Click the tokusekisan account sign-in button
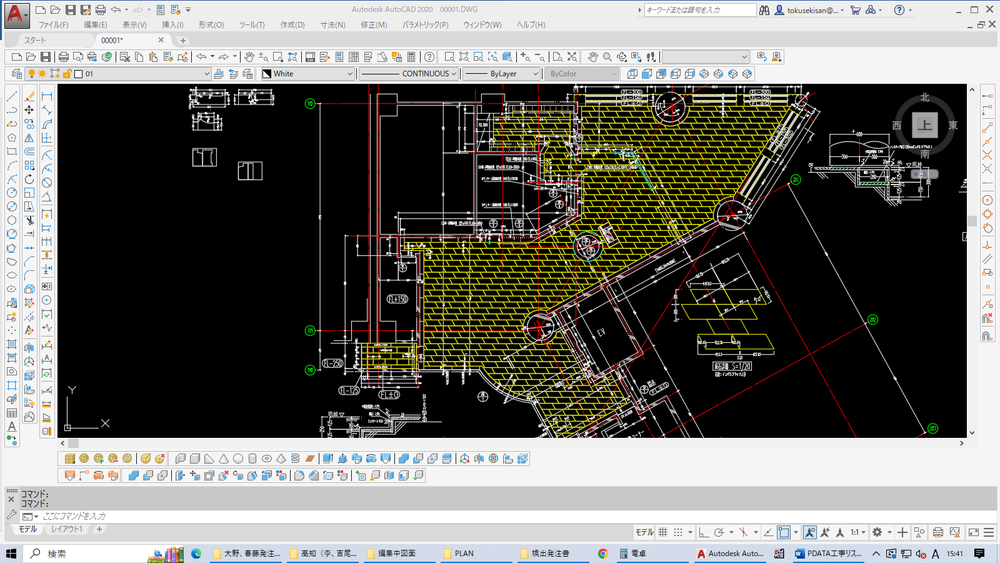 (810, 10)
